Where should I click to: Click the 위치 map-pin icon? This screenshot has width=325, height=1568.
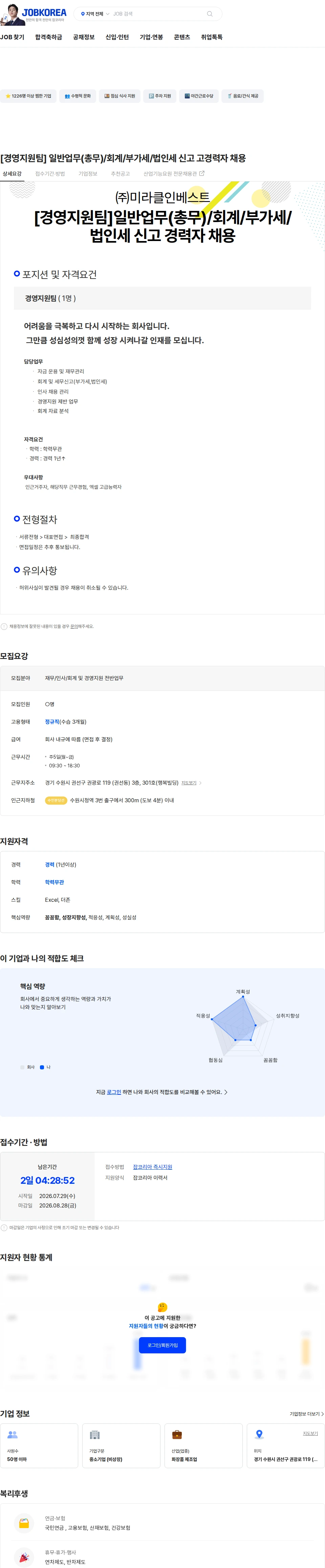pyautogui.click(x=259, y=1435)
